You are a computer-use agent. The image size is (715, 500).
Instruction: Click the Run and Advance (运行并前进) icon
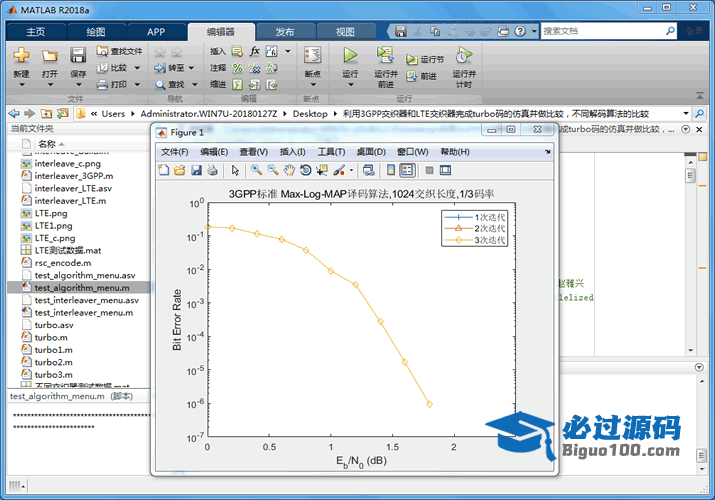point(385,56)
